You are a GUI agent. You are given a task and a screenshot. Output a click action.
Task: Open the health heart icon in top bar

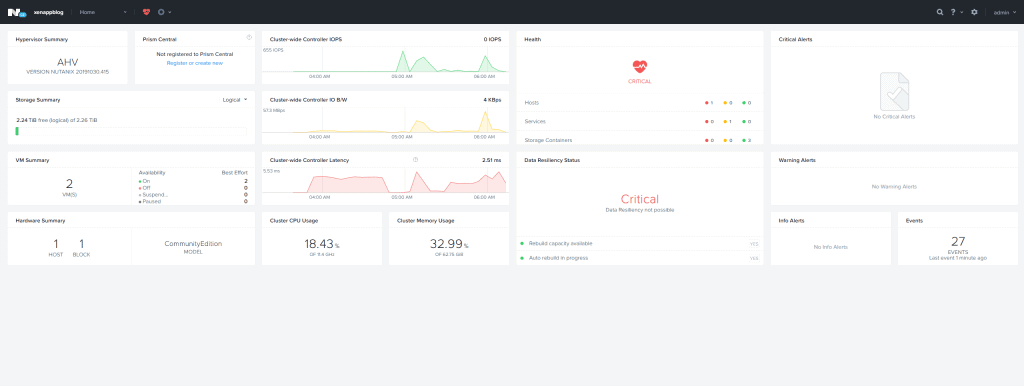click(x=146, y=12)
